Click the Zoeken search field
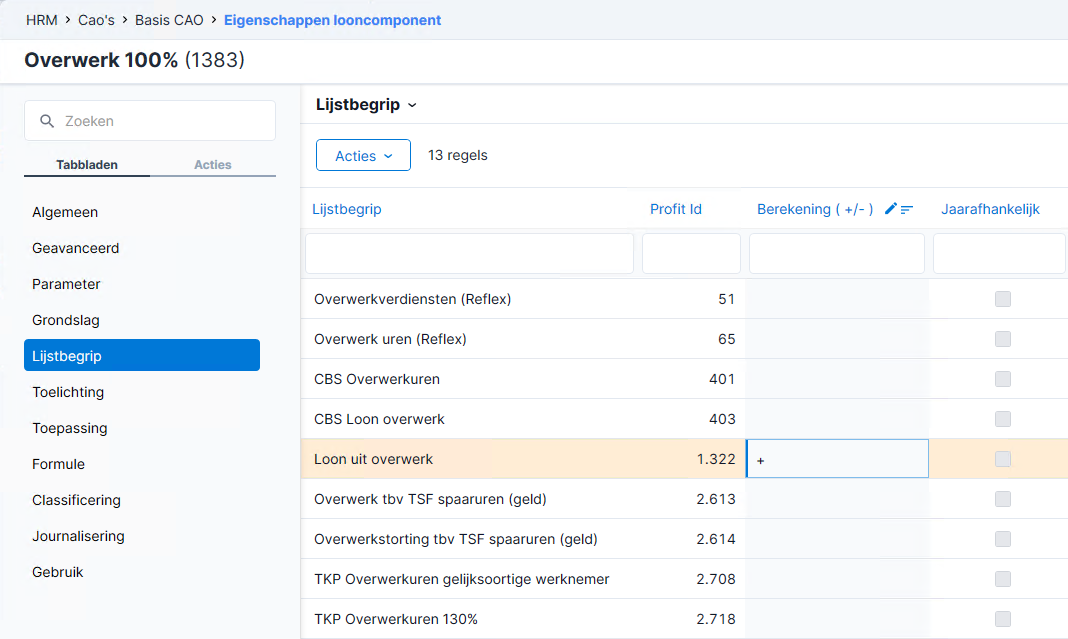 150,121
